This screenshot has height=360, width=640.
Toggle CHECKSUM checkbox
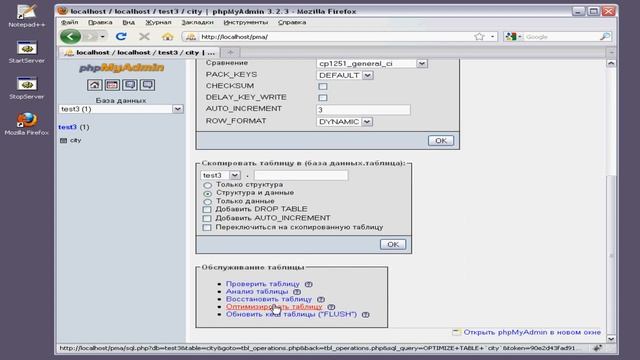click(x=323, y=87)
